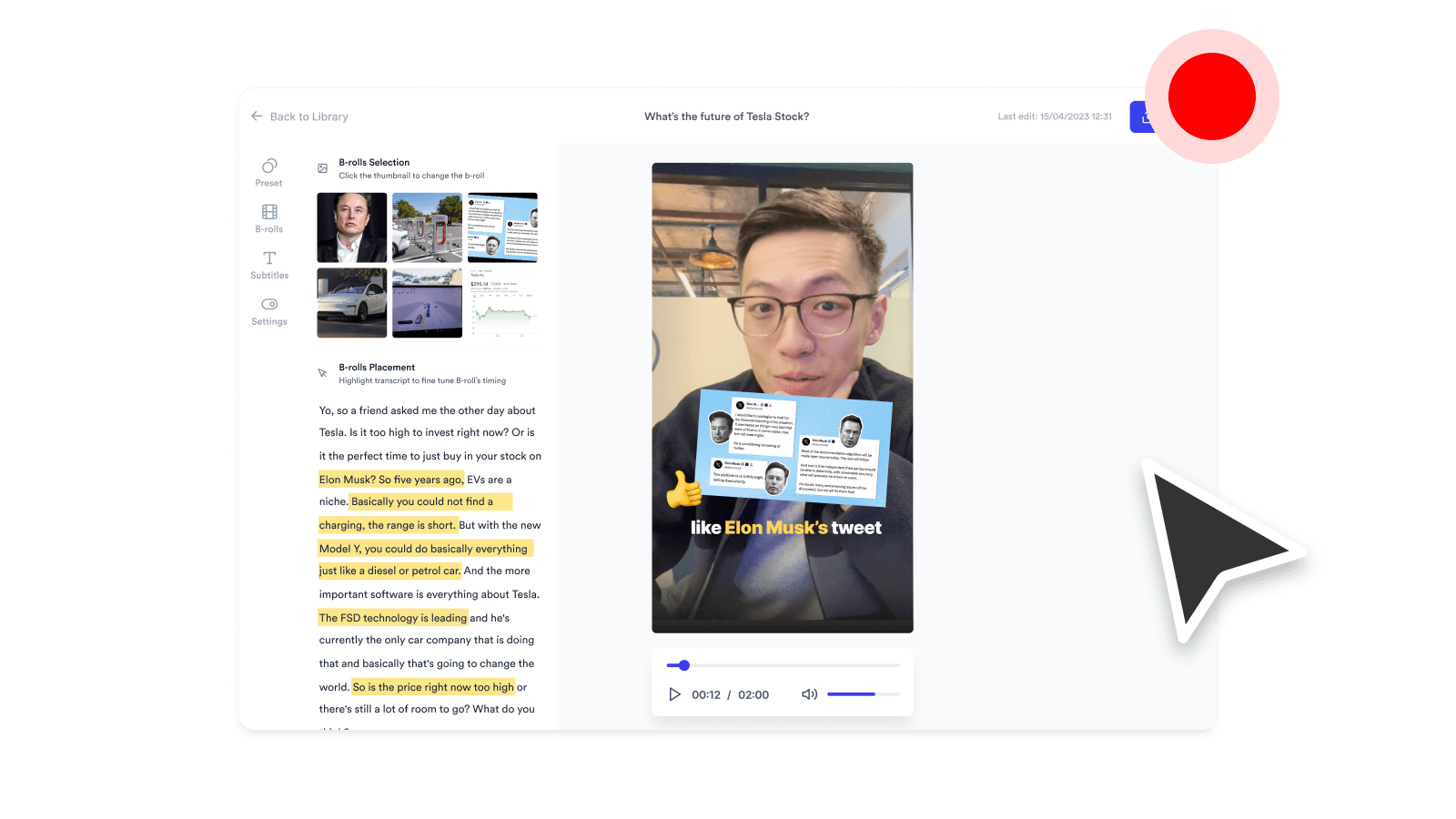The width and height of the screenshot is (1456, 819).
Task: Click transcript line 'currently the only car company that is doing'
Action: (x=427, y=640)
